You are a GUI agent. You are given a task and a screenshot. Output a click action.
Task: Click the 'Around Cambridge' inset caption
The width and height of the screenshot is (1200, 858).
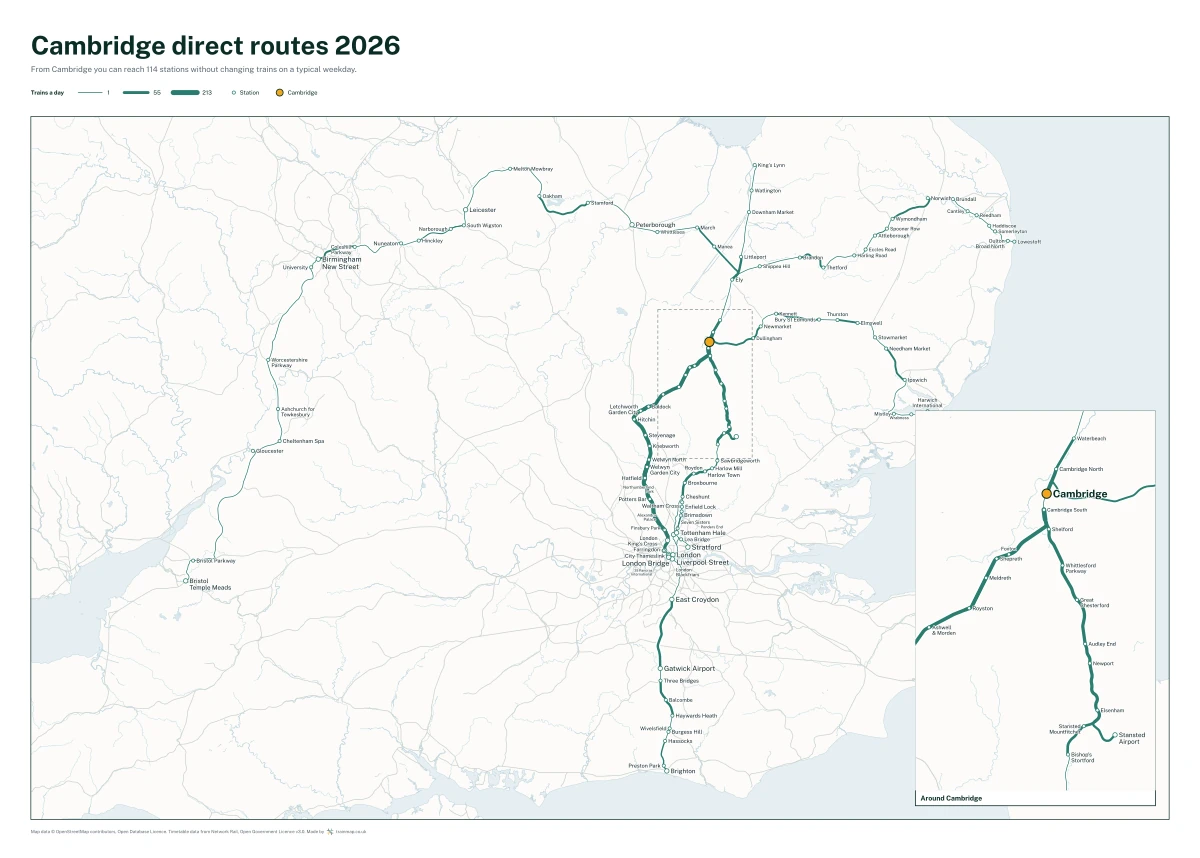951,798
